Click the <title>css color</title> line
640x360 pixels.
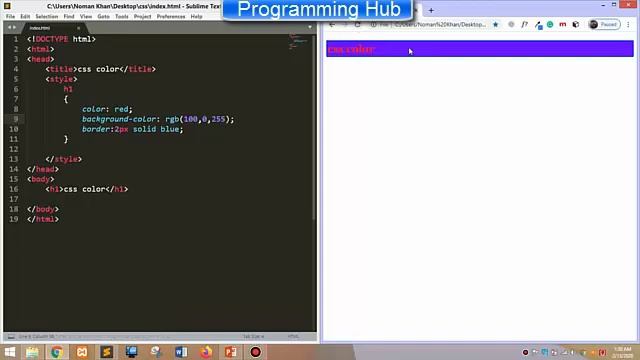100,69
